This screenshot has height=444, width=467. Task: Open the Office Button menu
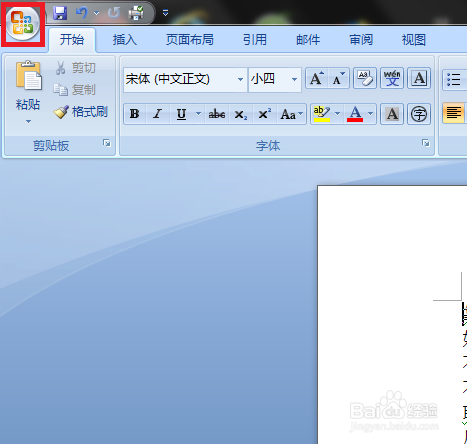(x=23, y=23)
